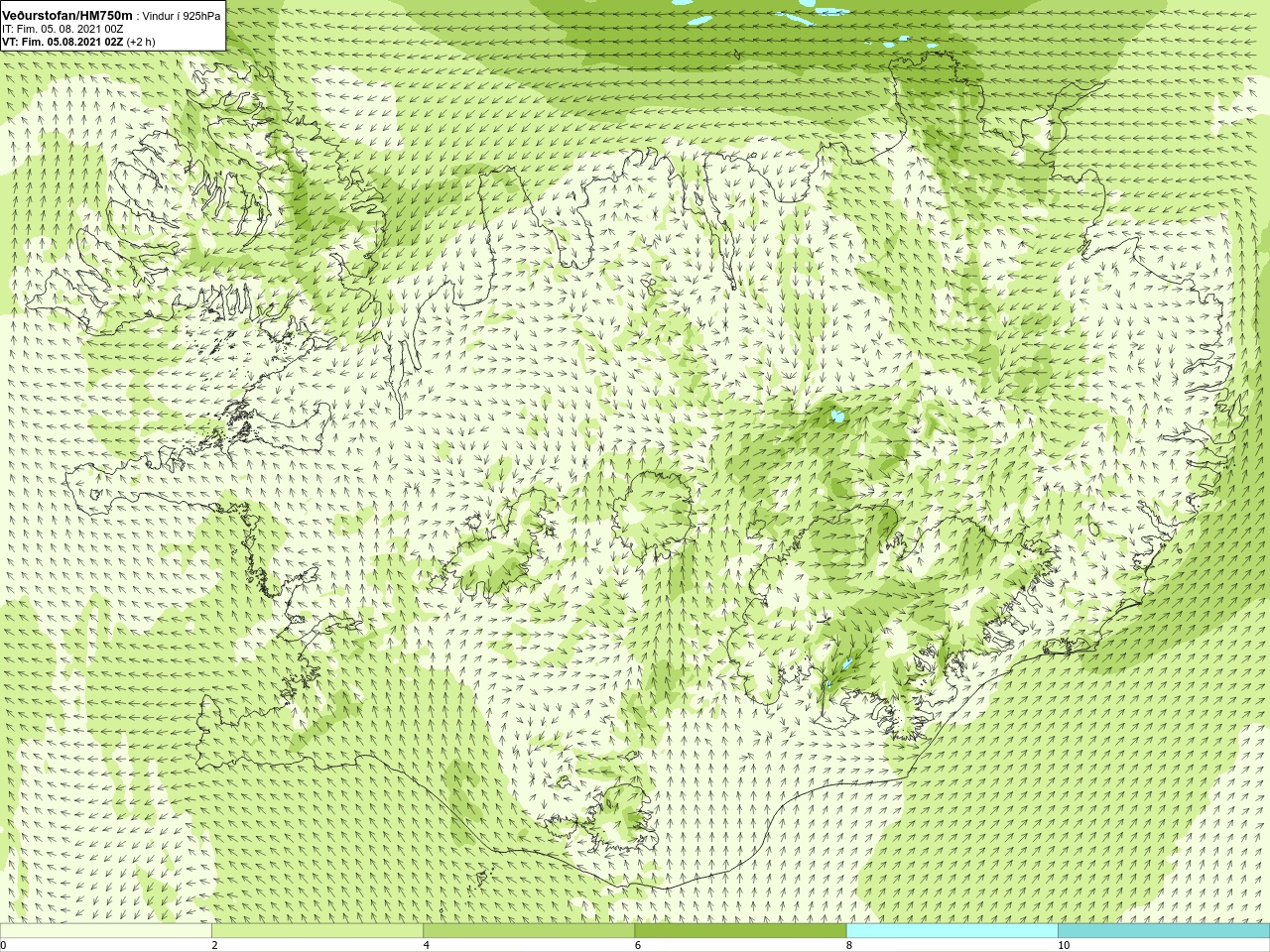Click the legend value 10
1270x952 pixels.
tap(1064, 945)
